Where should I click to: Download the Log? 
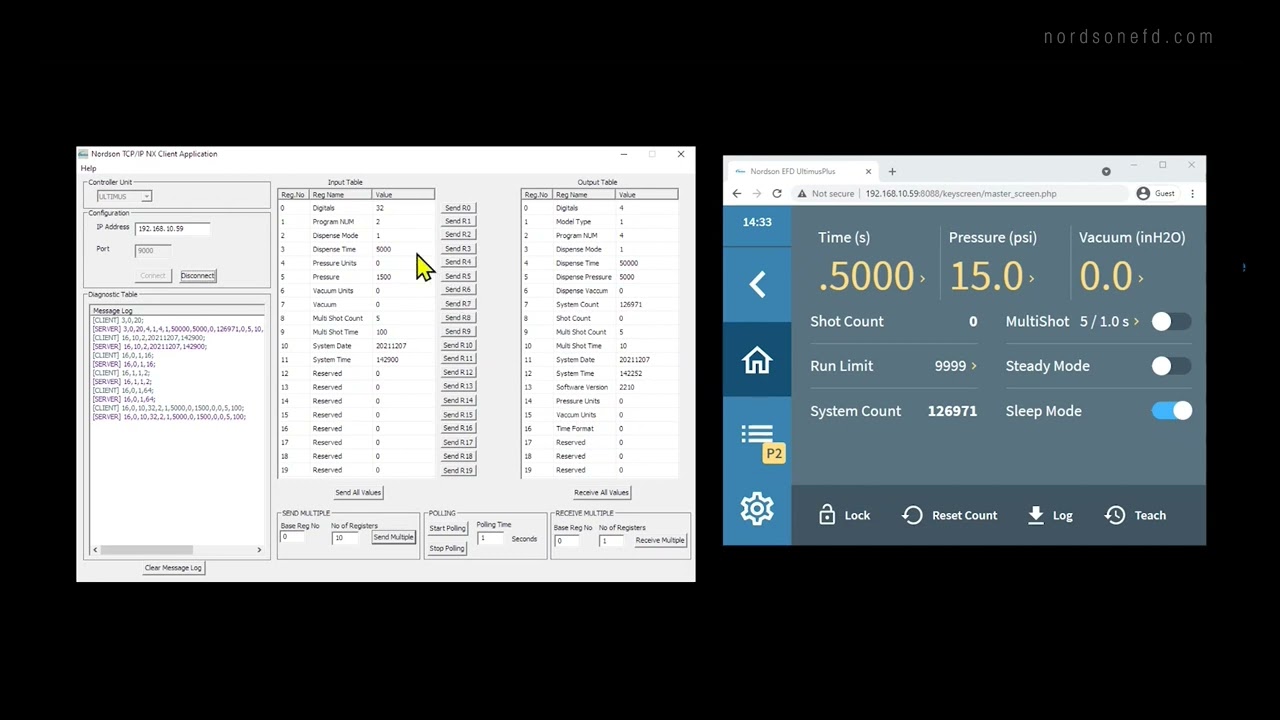click(x=1050, y=515)
